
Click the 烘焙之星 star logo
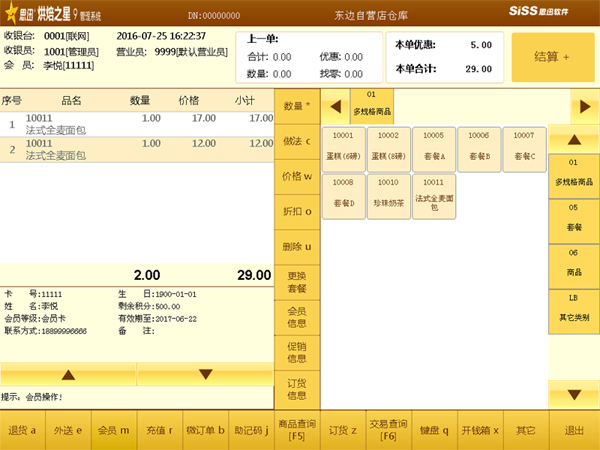click(x=11, y=13)
